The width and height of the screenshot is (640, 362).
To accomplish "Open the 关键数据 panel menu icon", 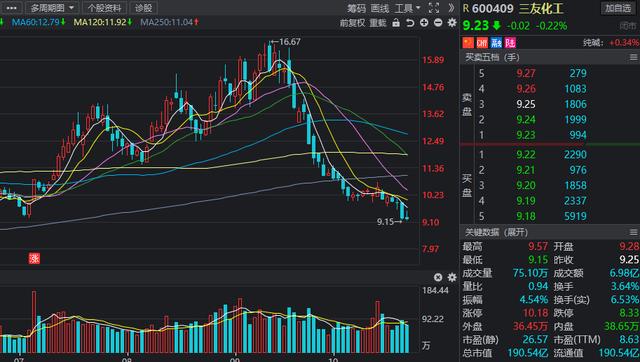I will click(633, 233).
